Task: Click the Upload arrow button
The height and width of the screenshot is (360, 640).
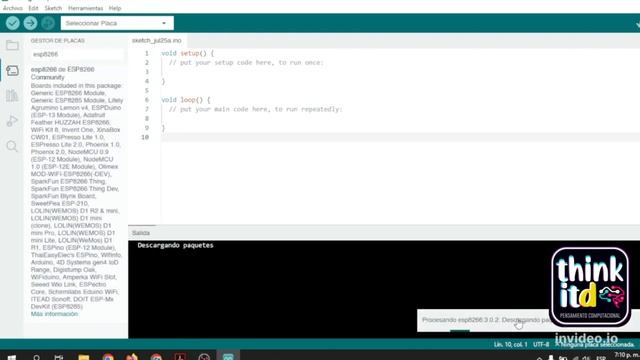Action: pos(30,23)
